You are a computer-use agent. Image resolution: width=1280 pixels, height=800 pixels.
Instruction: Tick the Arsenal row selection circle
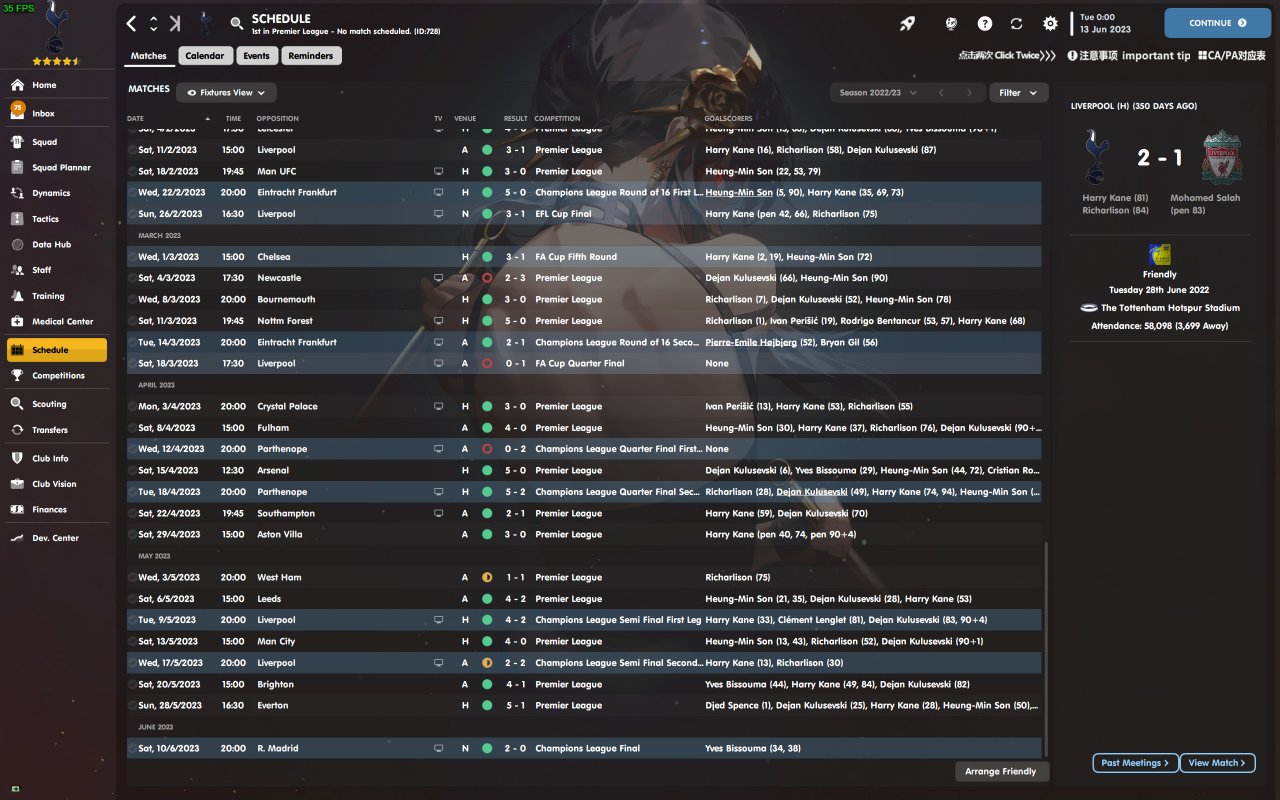click(x=133, y=470)
